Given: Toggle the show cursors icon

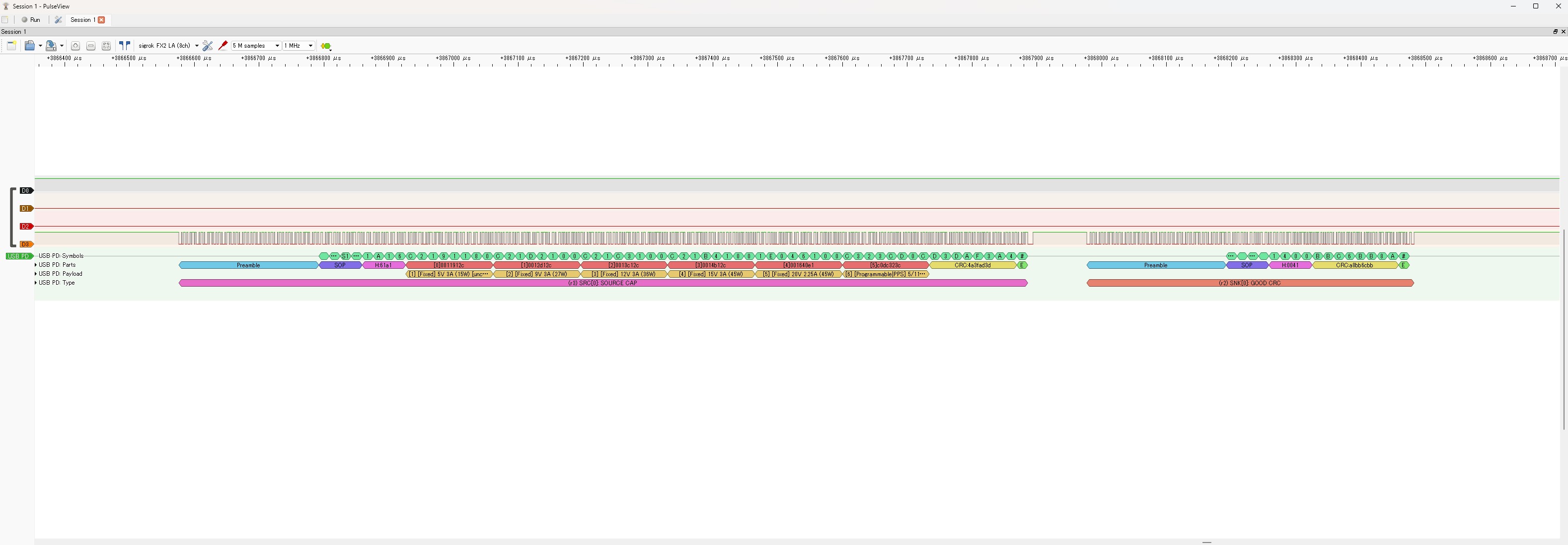Looking at the screenshot, I should (x=125, y=46).
